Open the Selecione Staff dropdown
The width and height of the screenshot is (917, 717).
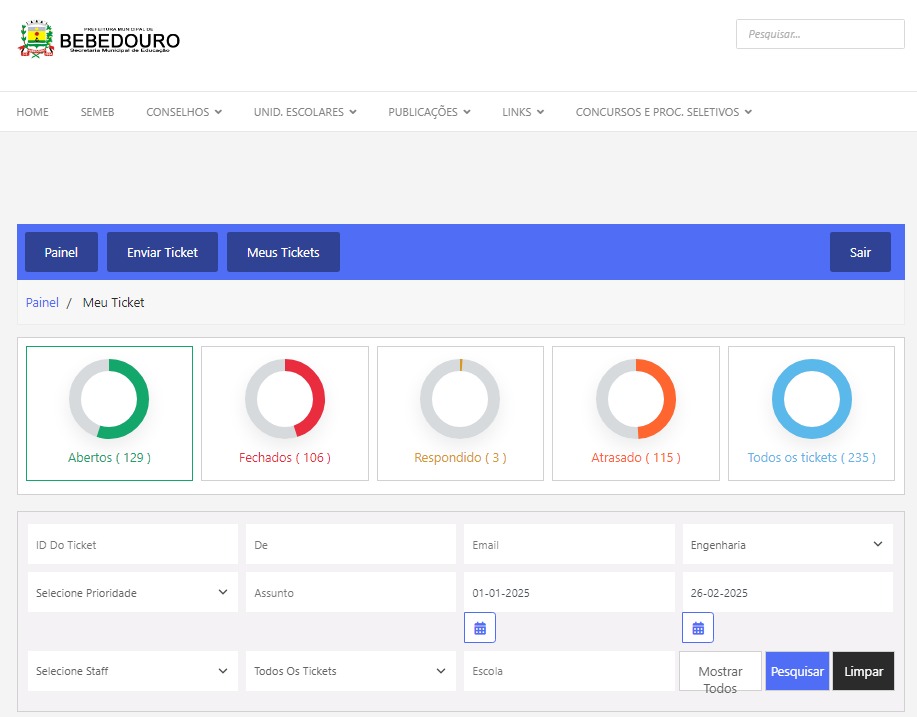[132, 671]
